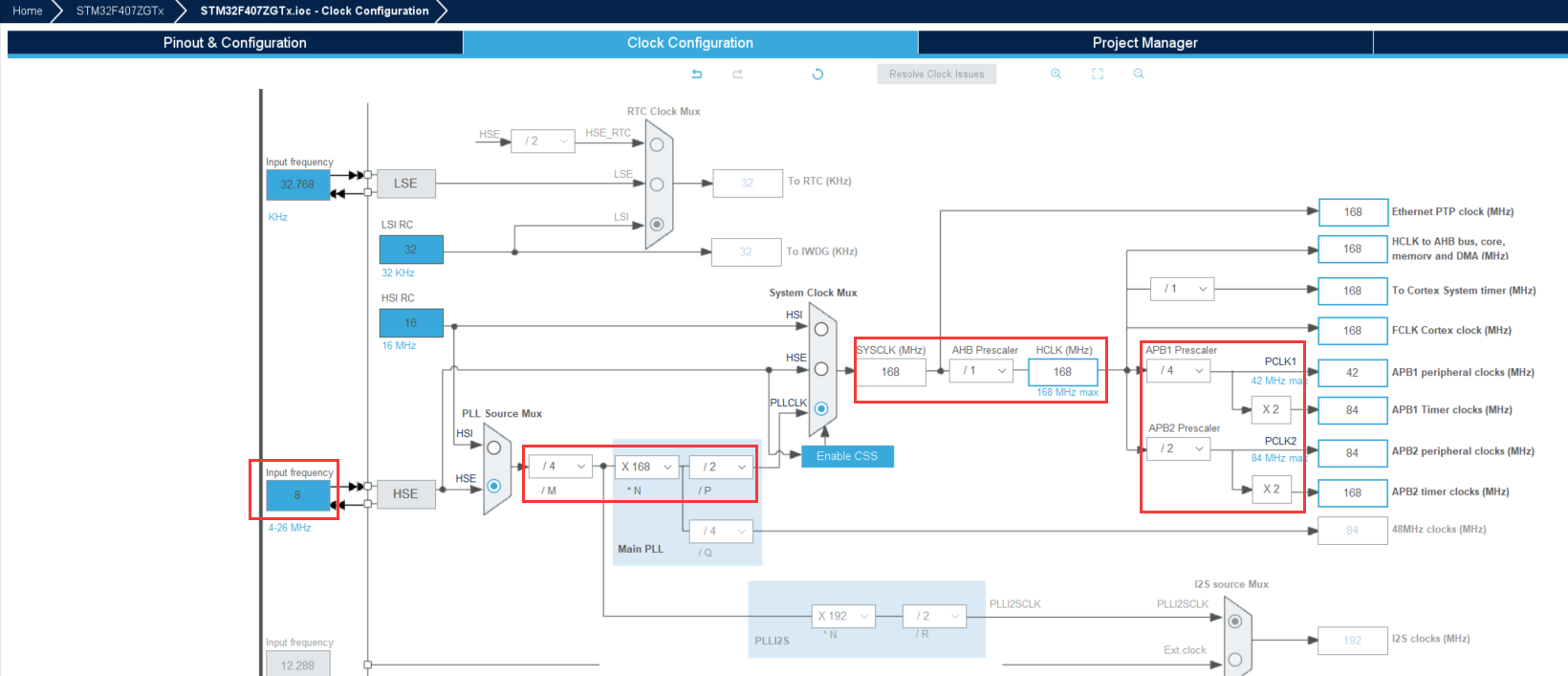
Task: Go to Home breadcrumb
Action: (28, 11)
